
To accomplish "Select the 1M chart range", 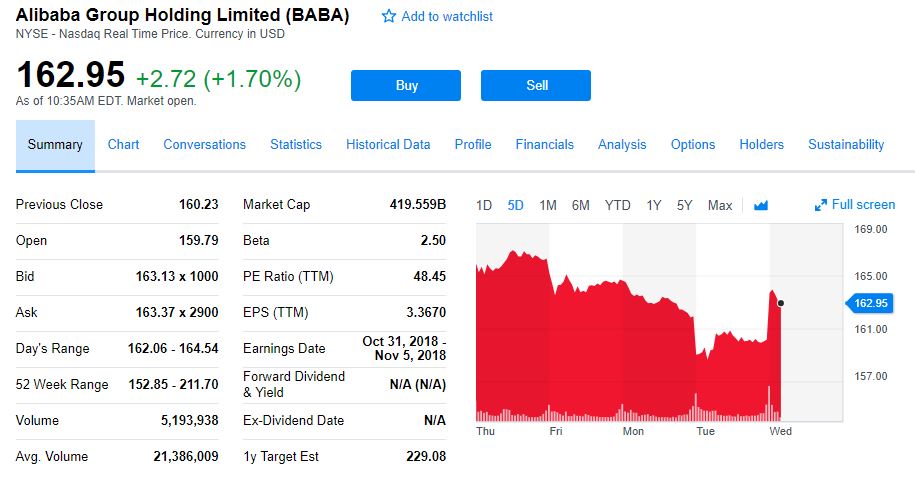I will 547,205.
